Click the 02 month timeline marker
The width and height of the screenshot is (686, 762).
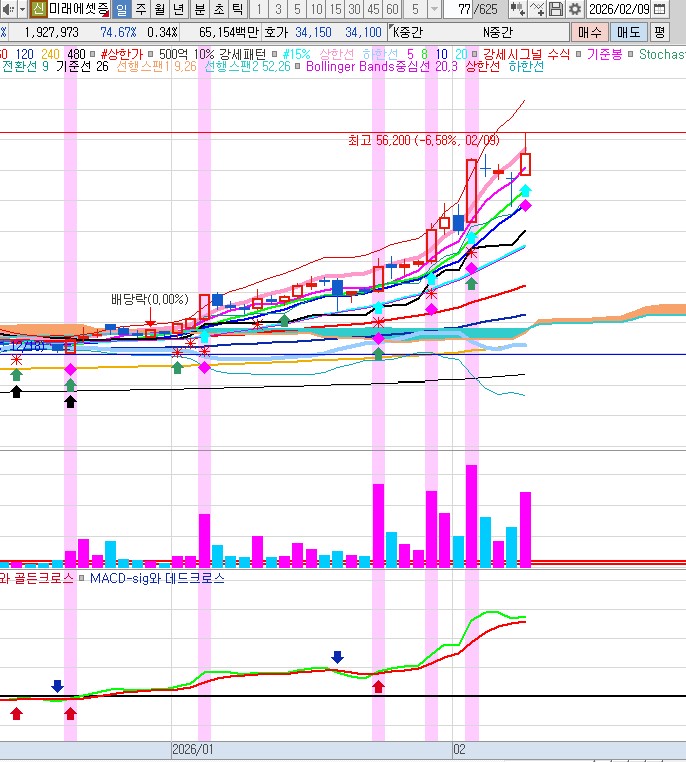click(459, 749)
